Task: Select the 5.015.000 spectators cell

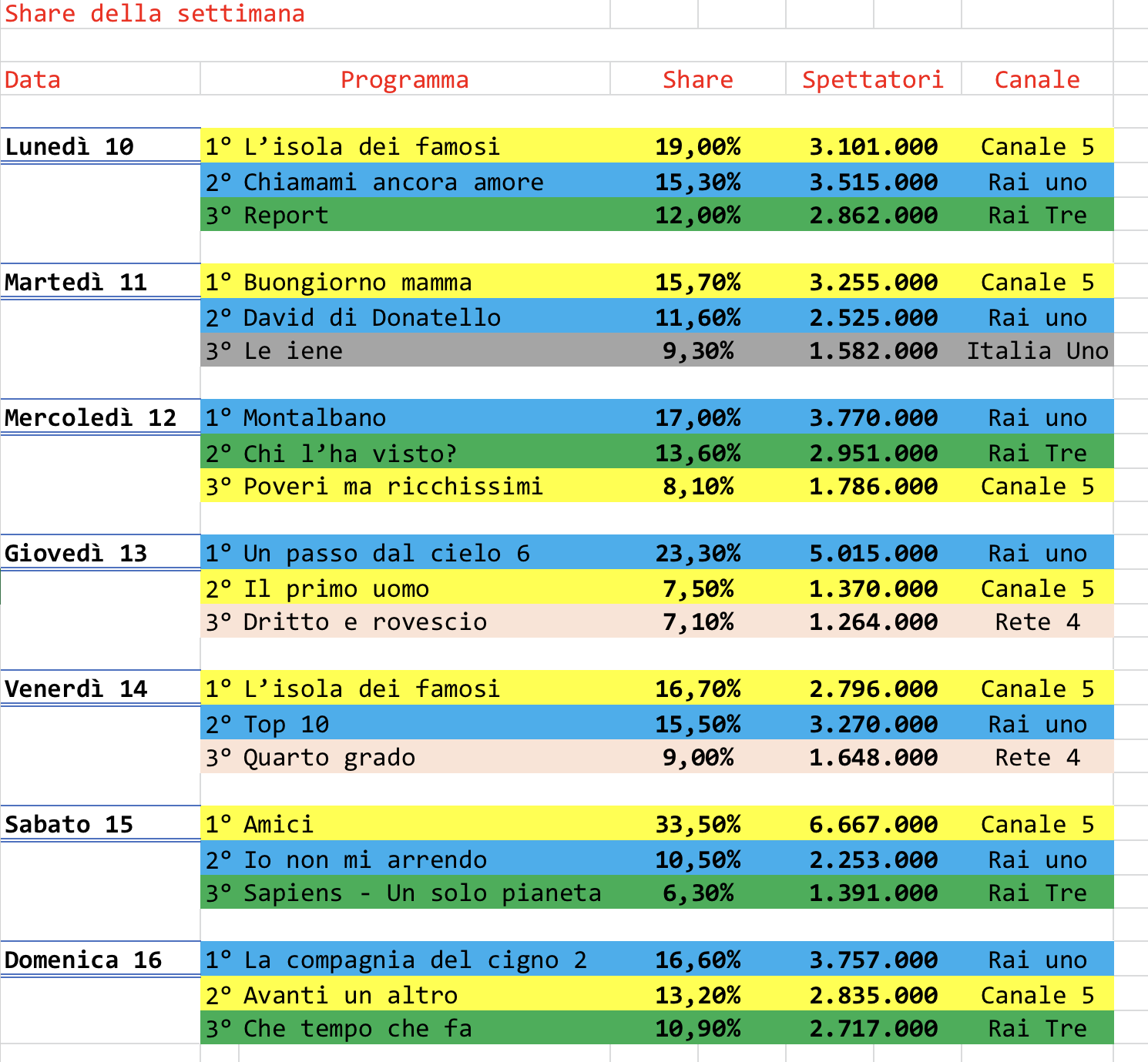Action: coord(873,553)
